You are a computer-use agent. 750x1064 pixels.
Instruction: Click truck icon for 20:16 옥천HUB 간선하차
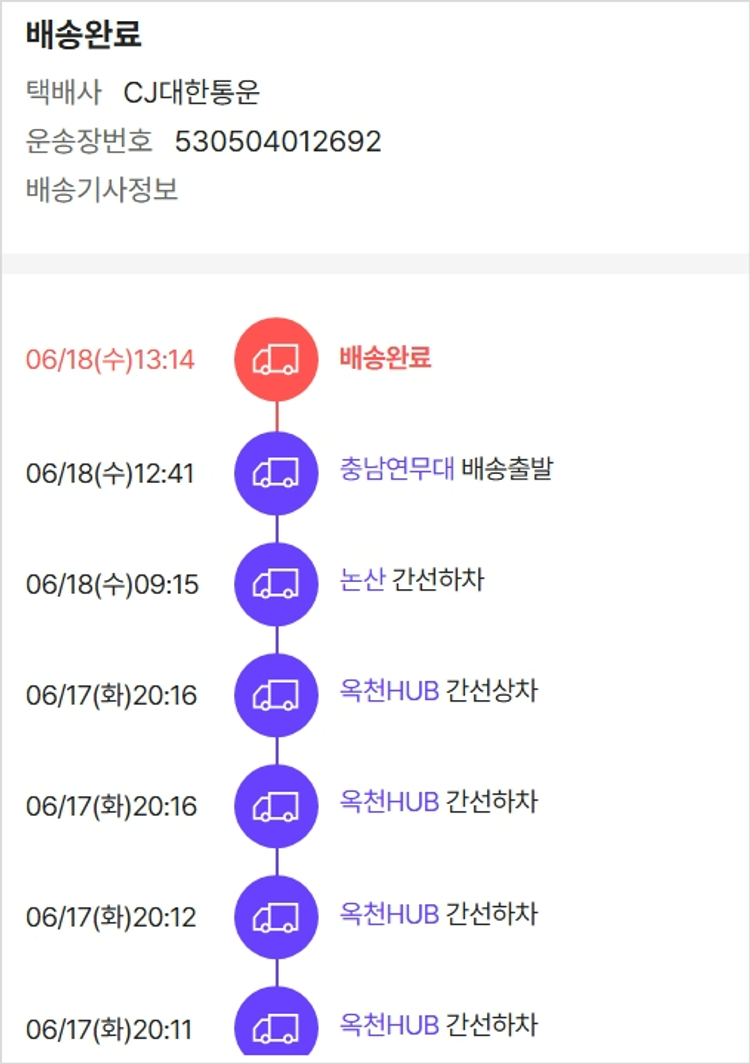[276, 806]
